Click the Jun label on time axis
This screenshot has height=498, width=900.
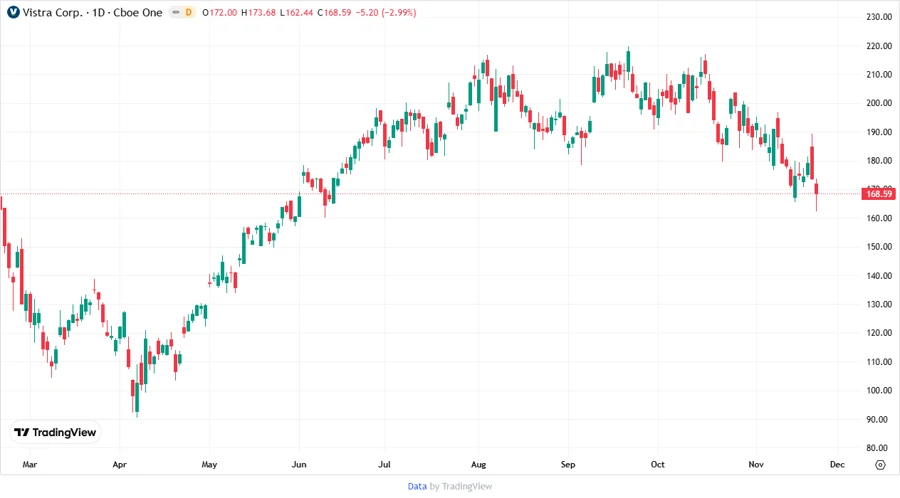[x=299, y=464]
